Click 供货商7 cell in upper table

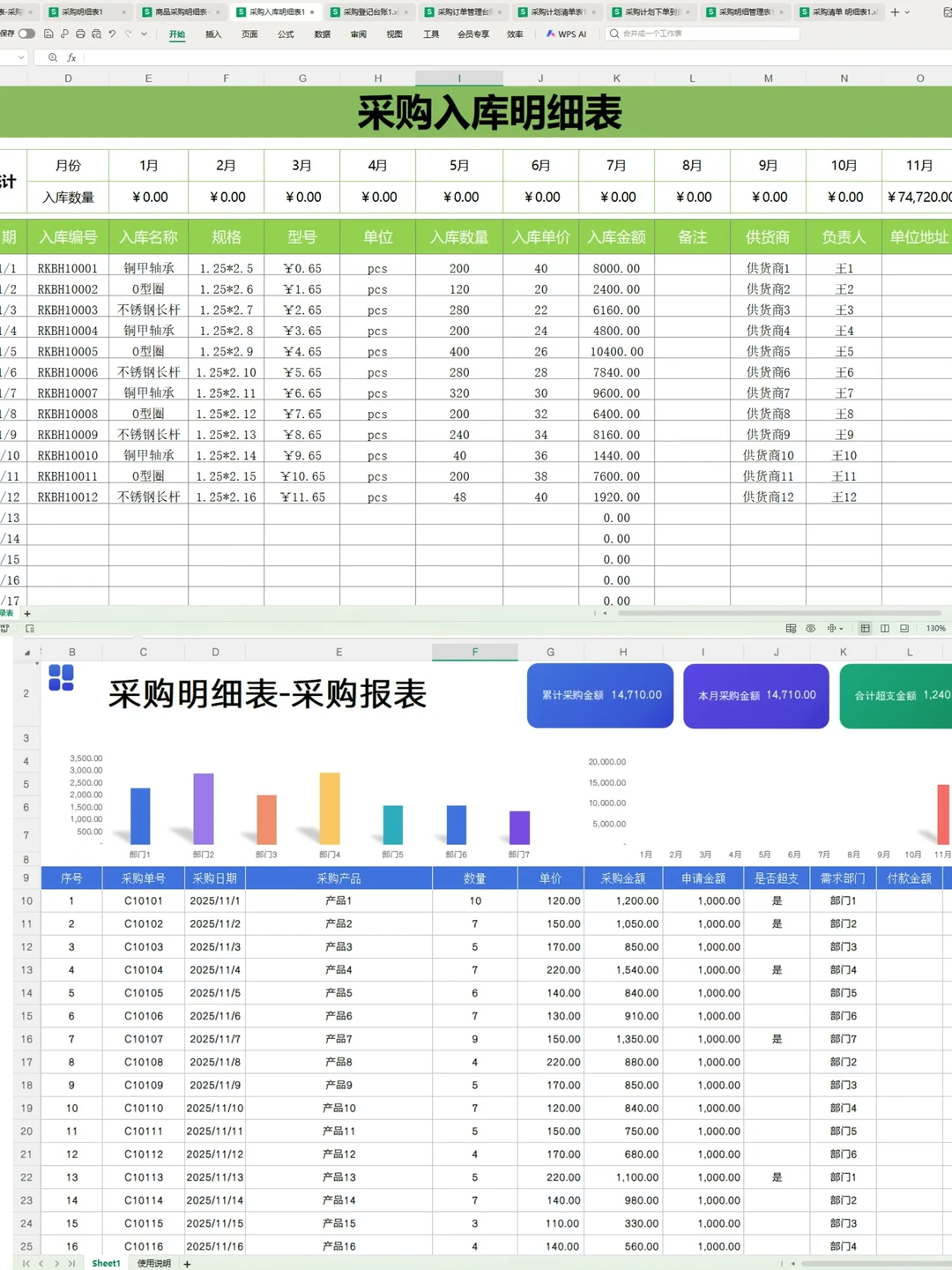(768, 393)
